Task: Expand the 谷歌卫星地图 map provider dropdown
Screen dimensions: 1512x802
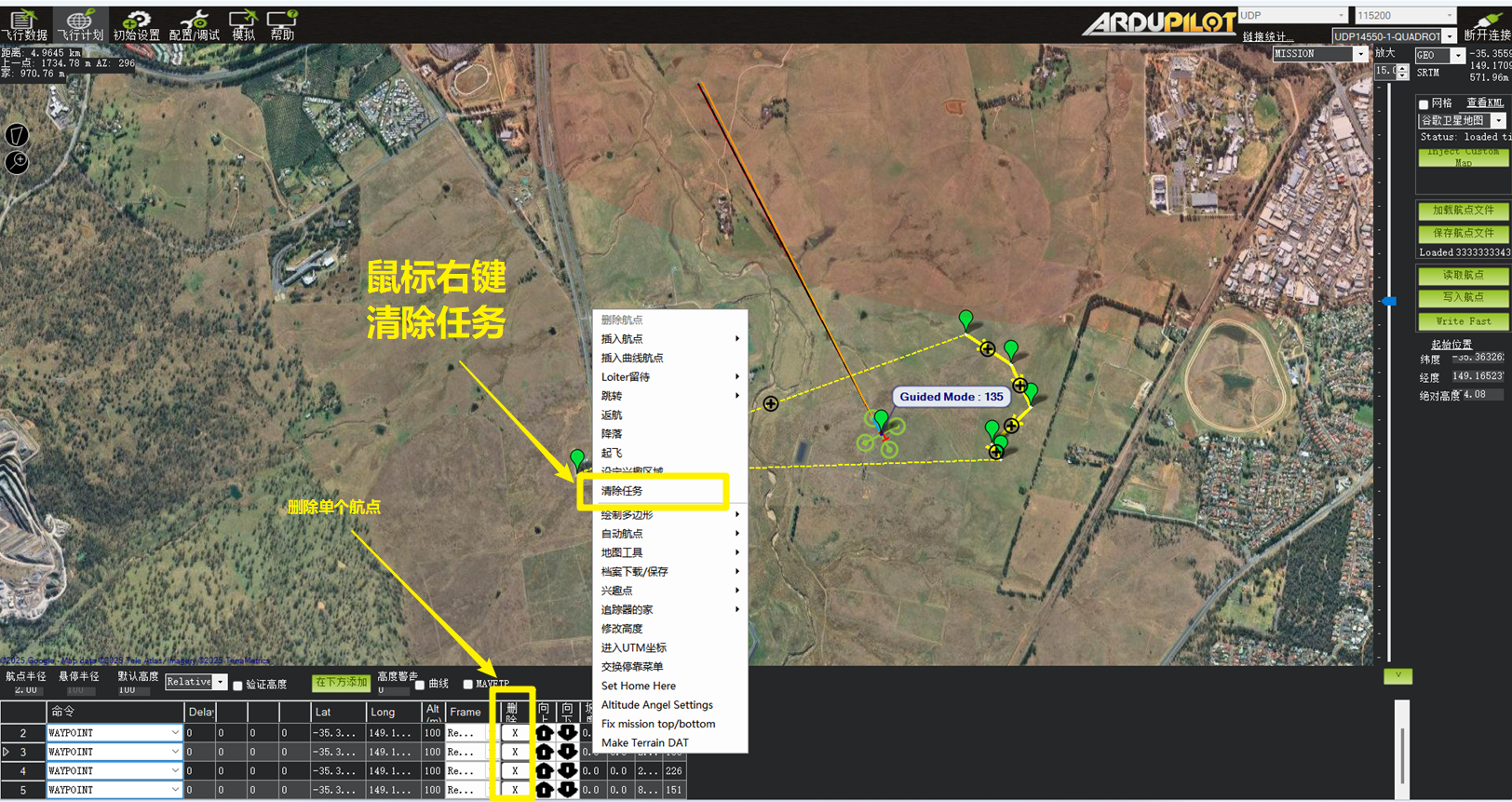Action: click(x=1498, y=121)
